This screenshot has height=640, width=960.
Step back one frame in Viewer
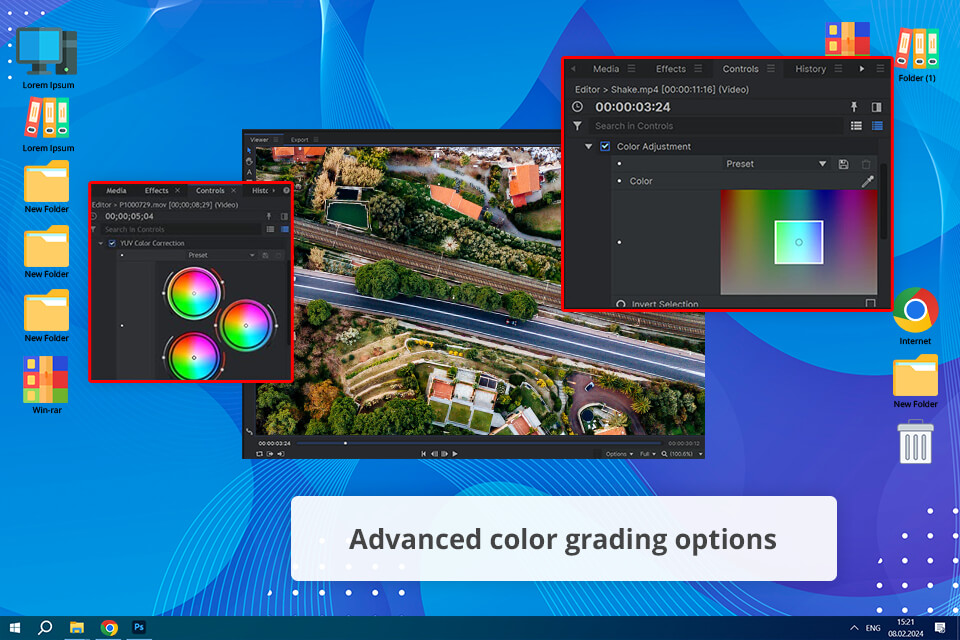coord(434,454)
